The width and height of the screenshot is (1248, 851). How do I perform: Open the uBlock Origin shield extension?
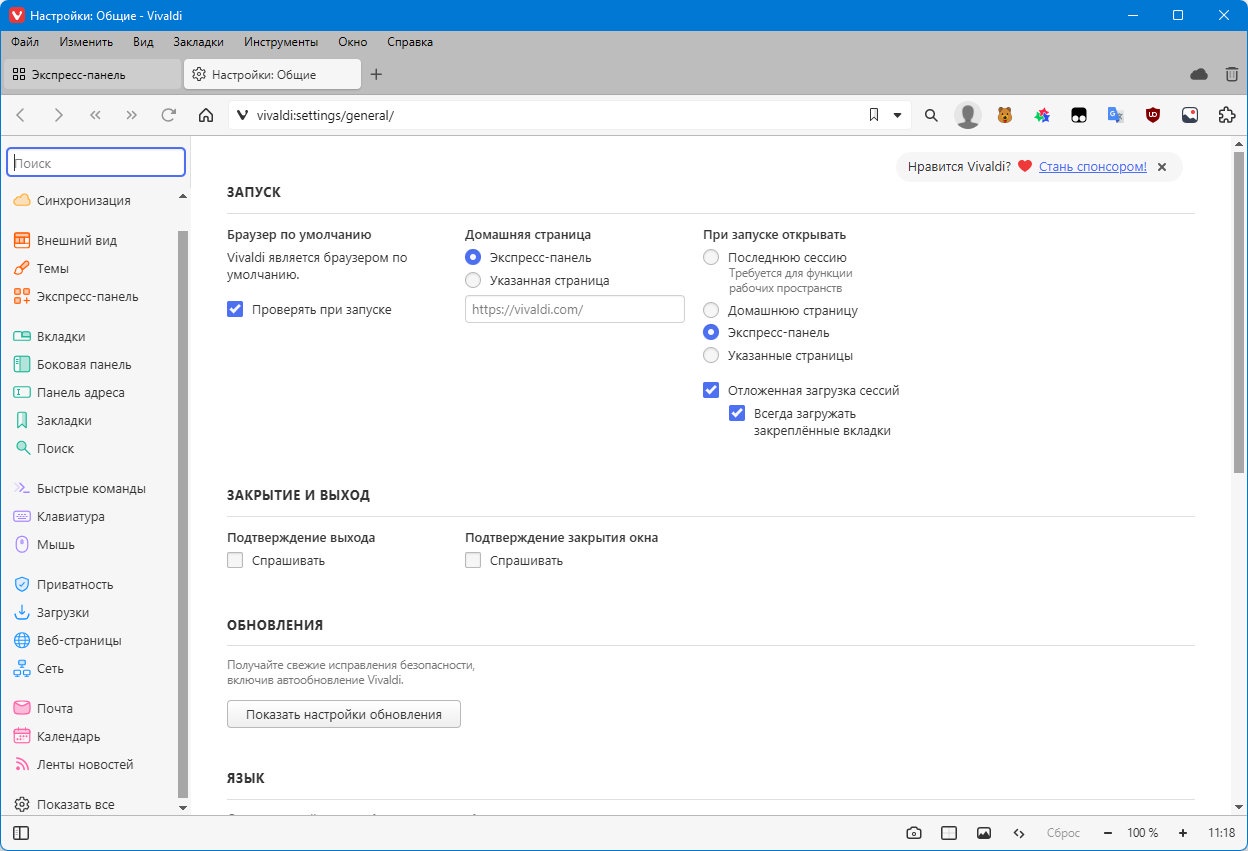tap(1153, 115)
